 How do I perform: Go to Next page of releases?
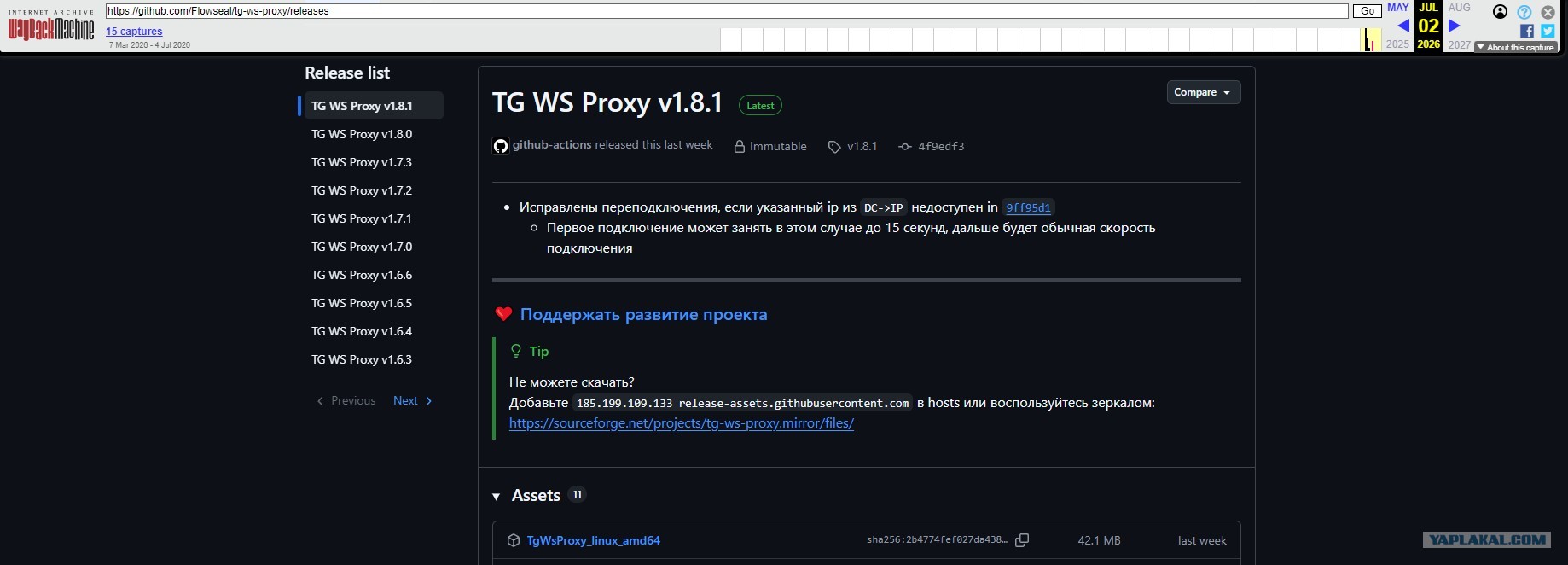pos(413,400)
